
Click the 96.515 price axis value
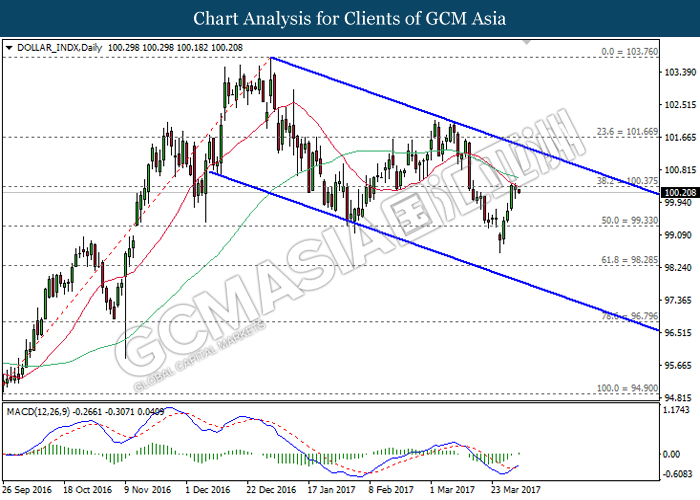point(680,333)
